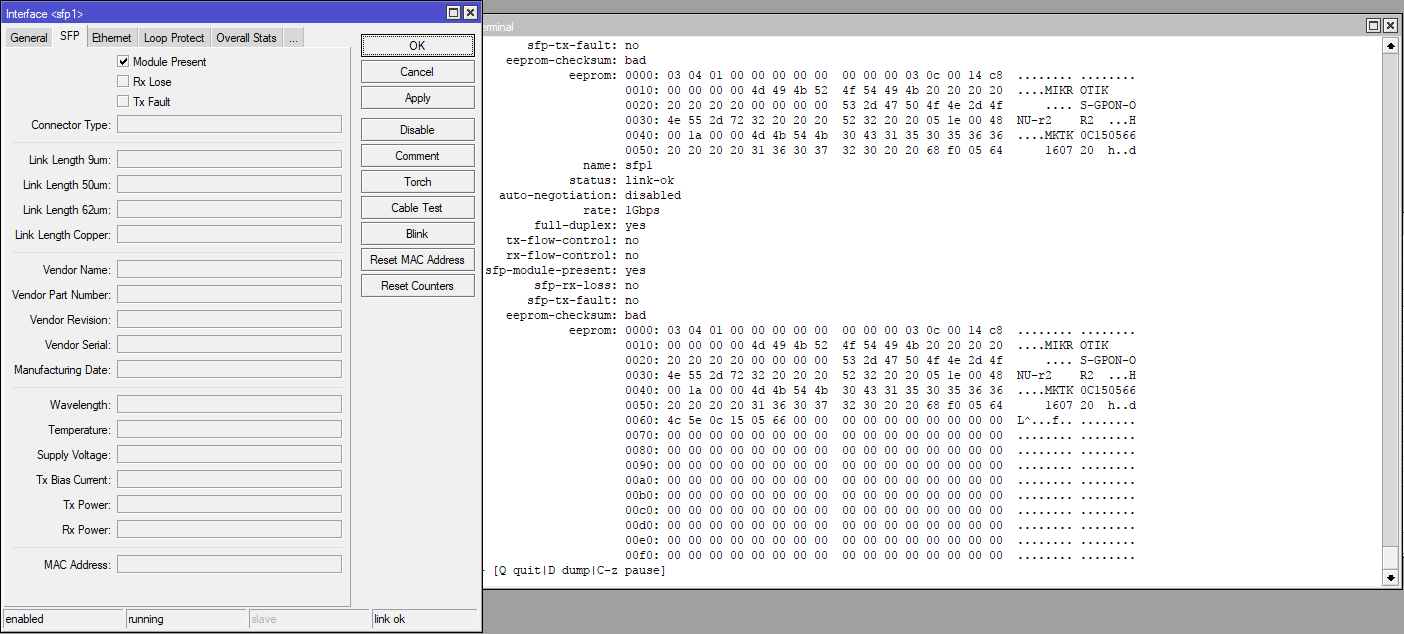Enable the Rx Lose checkbox
The height and width of the screenshot is (634, 1404).
pyautogui.click(x=123, y=81)
